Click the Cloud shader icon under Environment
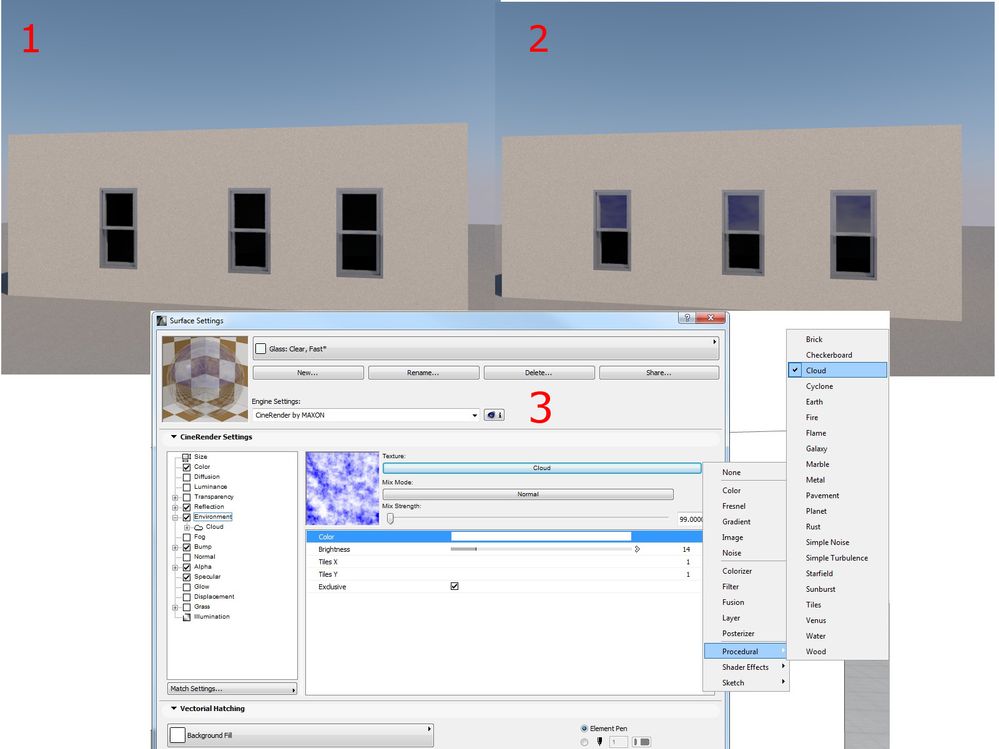This screenshot has width=999, height=749. point(198,527)
